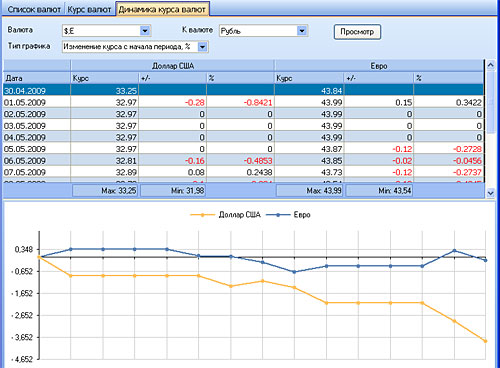Click the lowest blue Евро data point
The image size is (500, 368).
pos(294,272)
